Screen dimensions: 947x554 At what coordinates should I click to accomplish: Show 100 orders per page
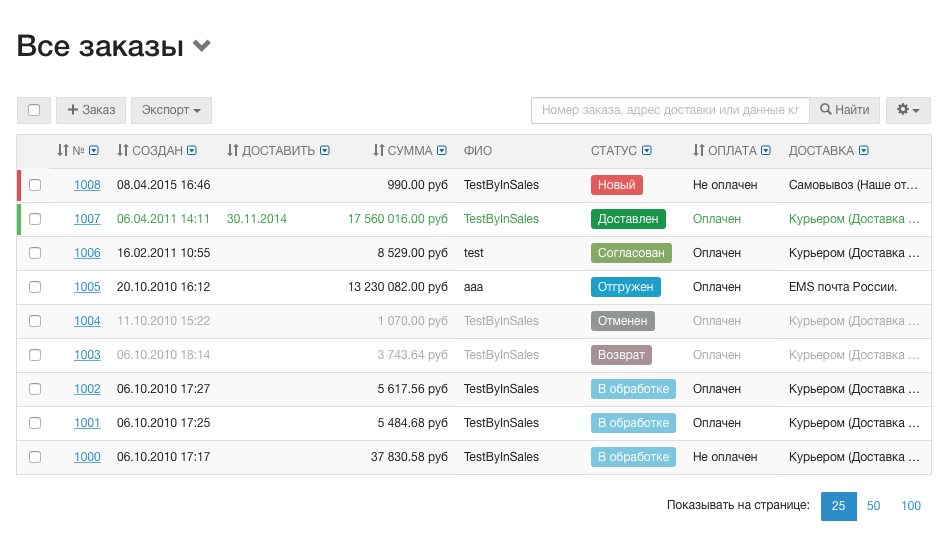[911, 506]
